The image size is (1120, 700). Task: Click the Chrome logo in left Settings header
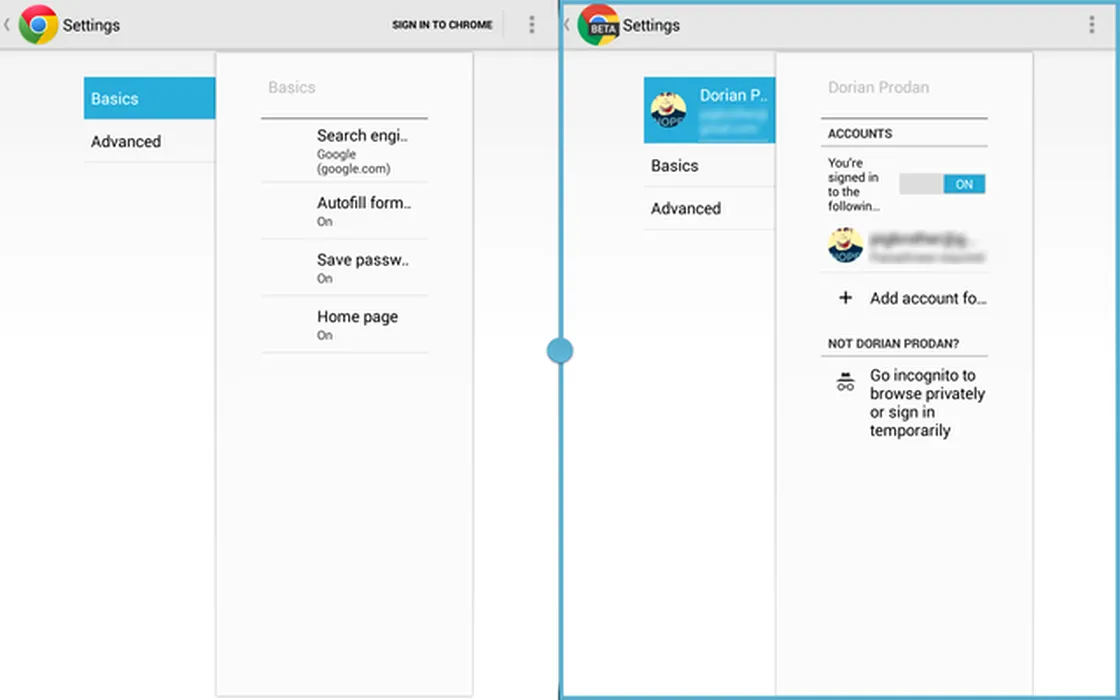(x=38, y=25)
